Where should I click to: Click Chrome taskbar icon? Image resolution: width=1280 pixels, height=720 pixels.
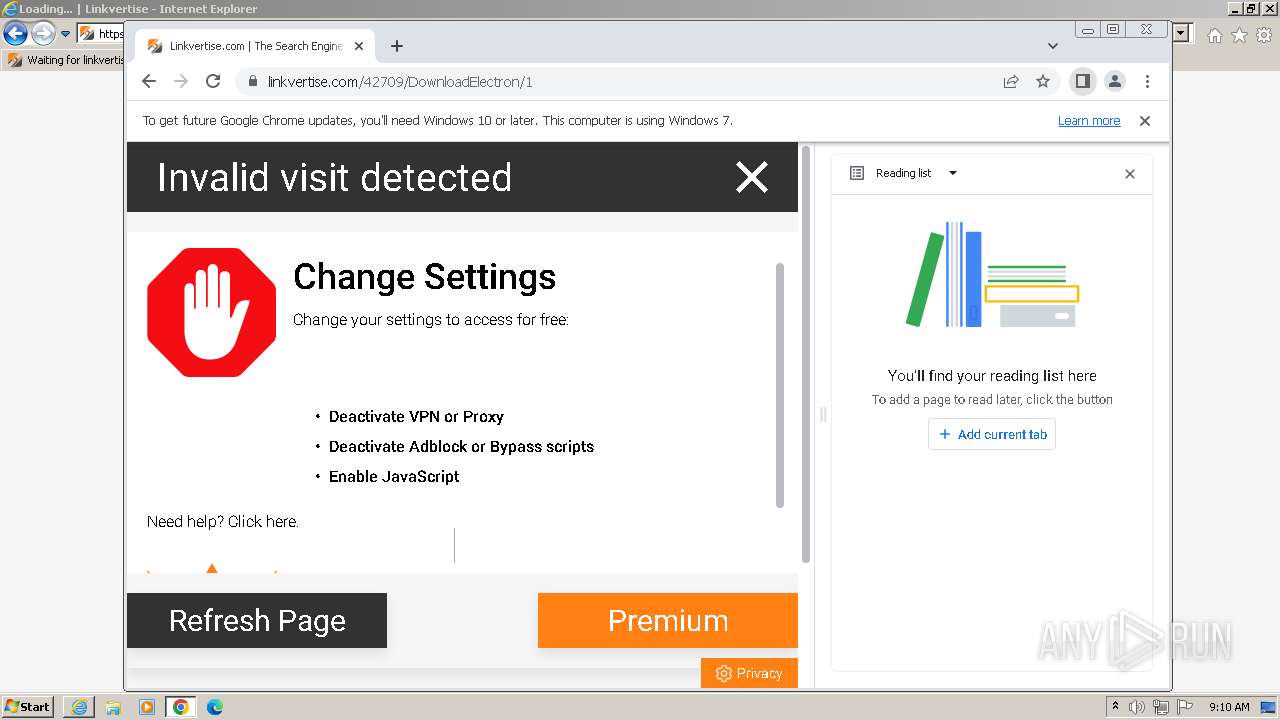pos(181,707)
